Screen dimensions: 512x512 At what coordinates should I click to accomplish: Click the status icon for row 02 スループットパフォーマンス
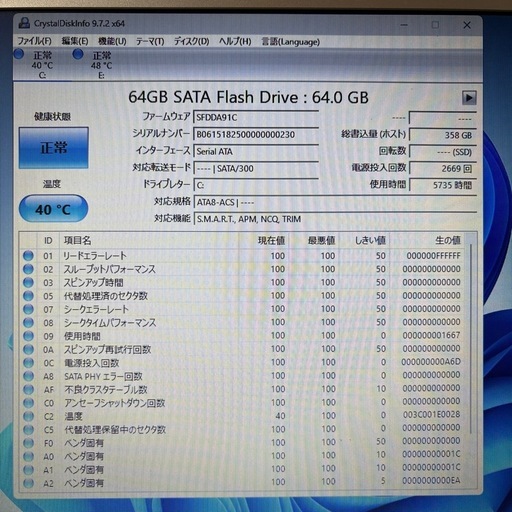click(28, 269)
